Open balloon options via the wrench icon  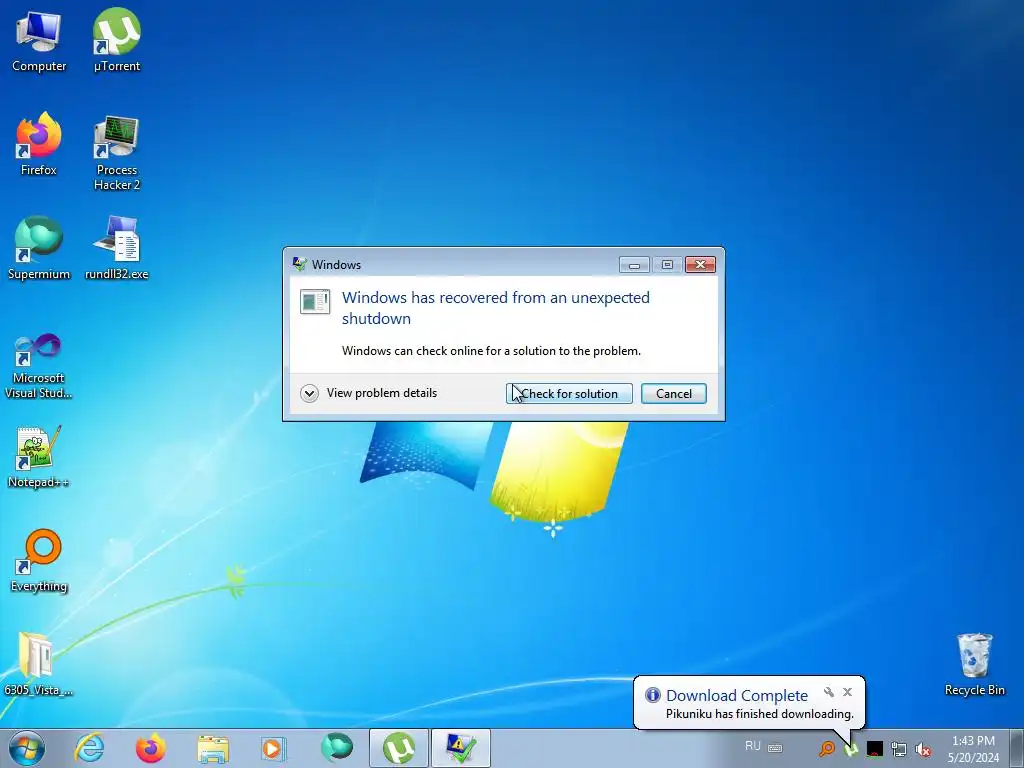pos(829,692)
